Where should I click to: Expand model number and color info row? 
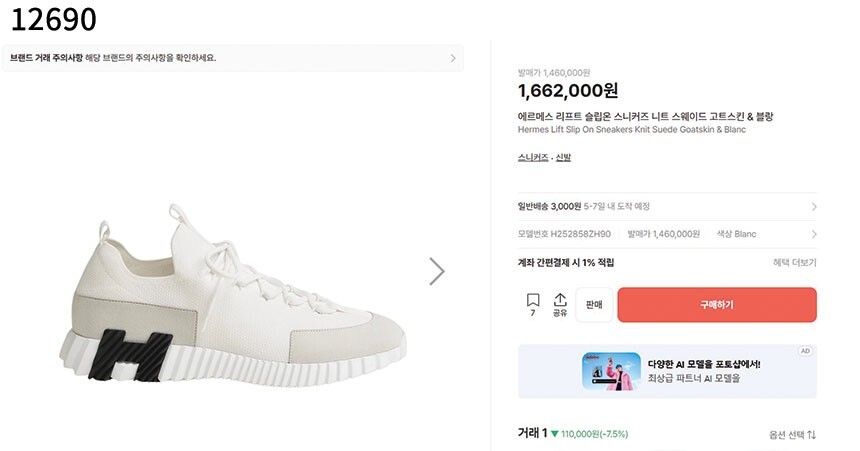[x=813, y=234]
